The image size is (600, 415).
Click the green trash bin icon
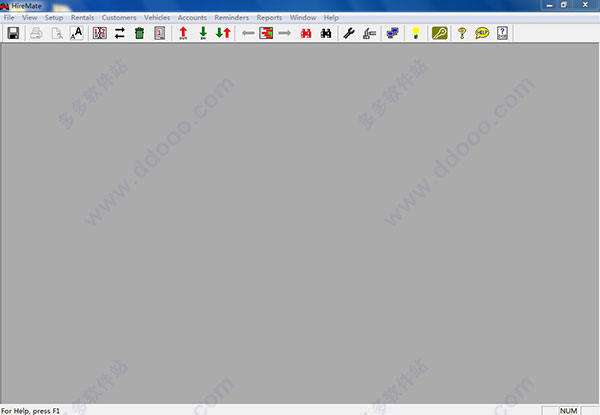140,33
